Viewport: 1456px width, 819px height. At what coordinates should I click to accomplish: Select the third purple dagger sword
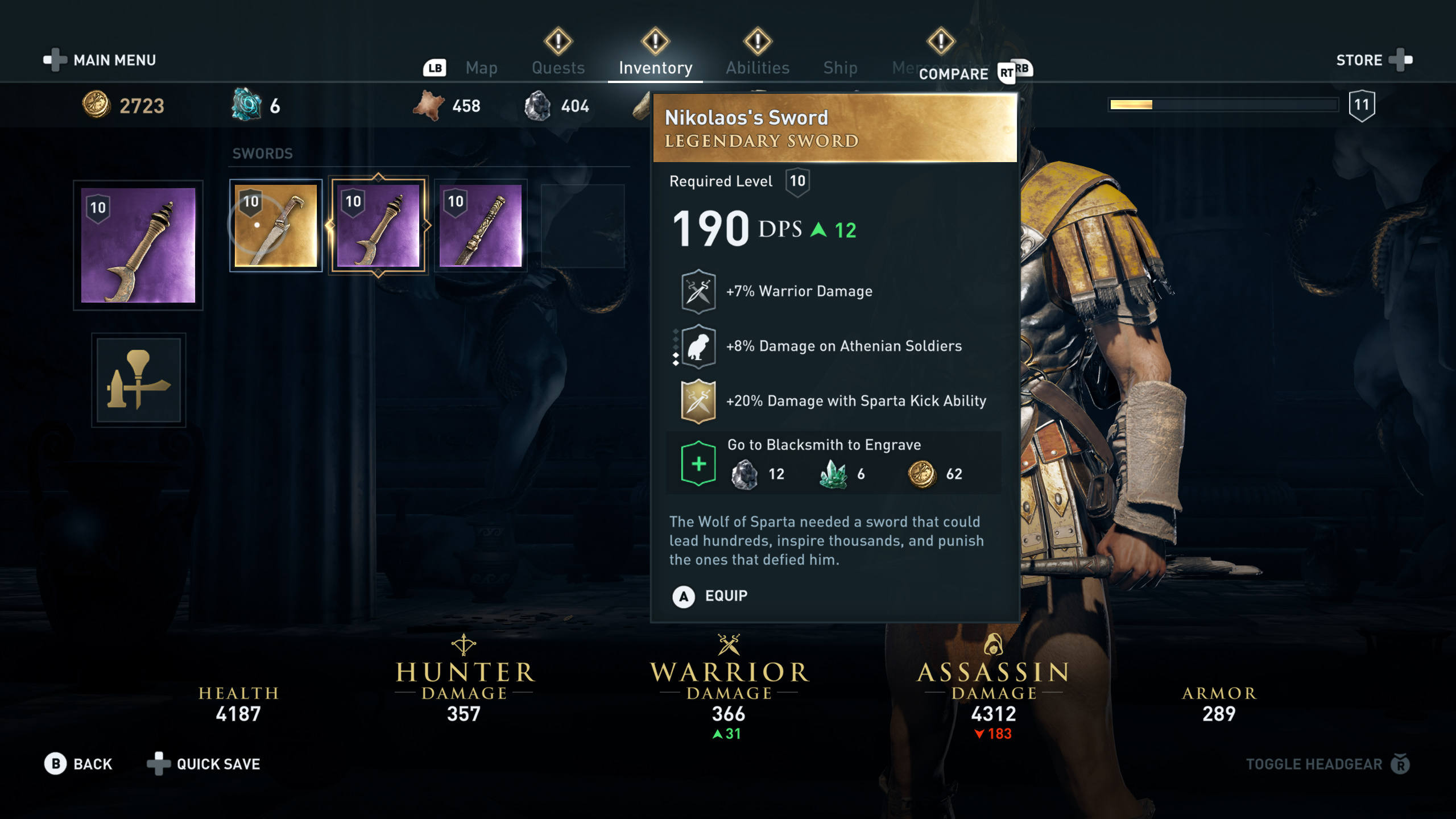(x=481, y=226)
